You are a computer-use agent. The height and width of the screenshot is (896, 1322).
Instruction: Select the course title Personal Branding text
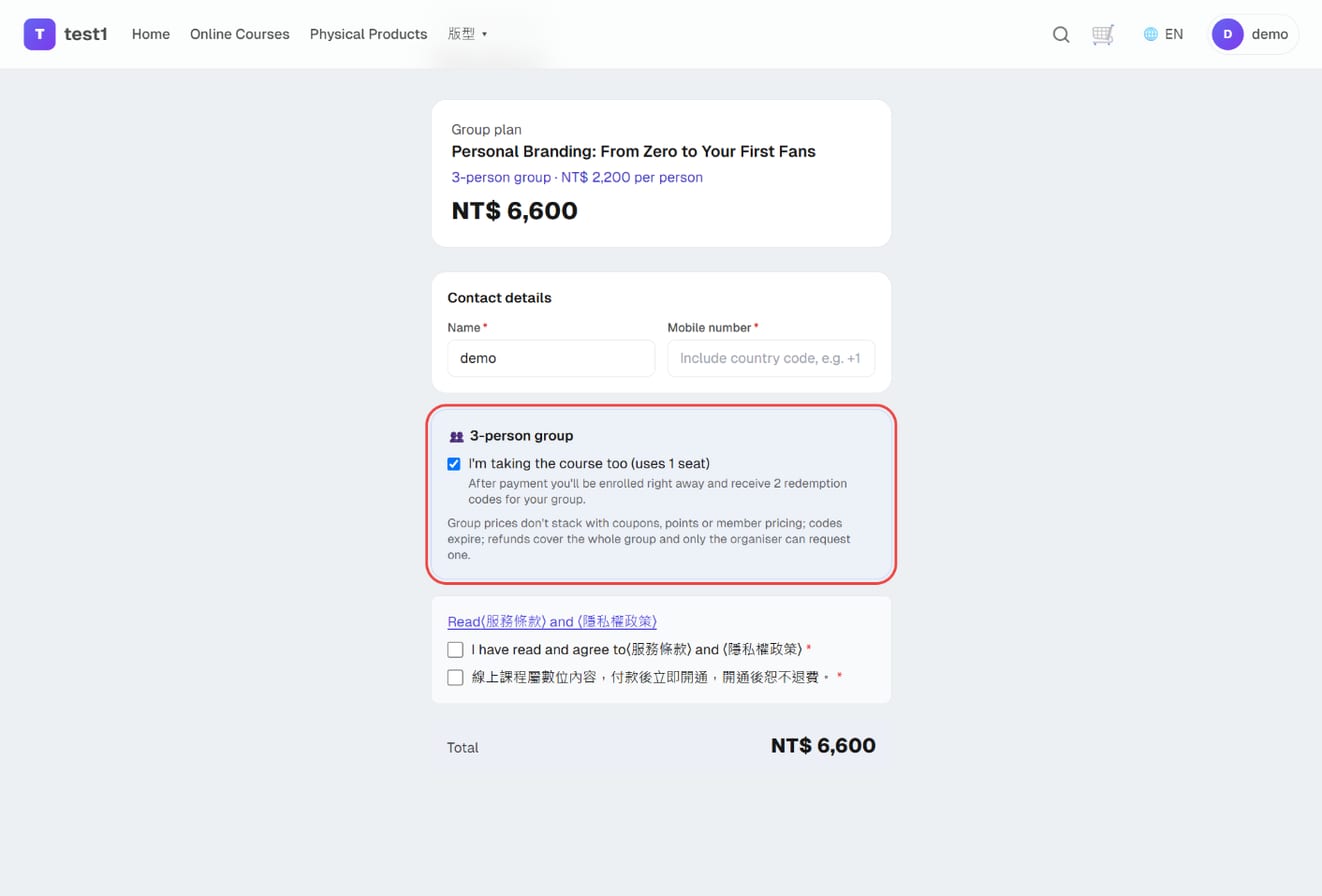coord(634,152)
